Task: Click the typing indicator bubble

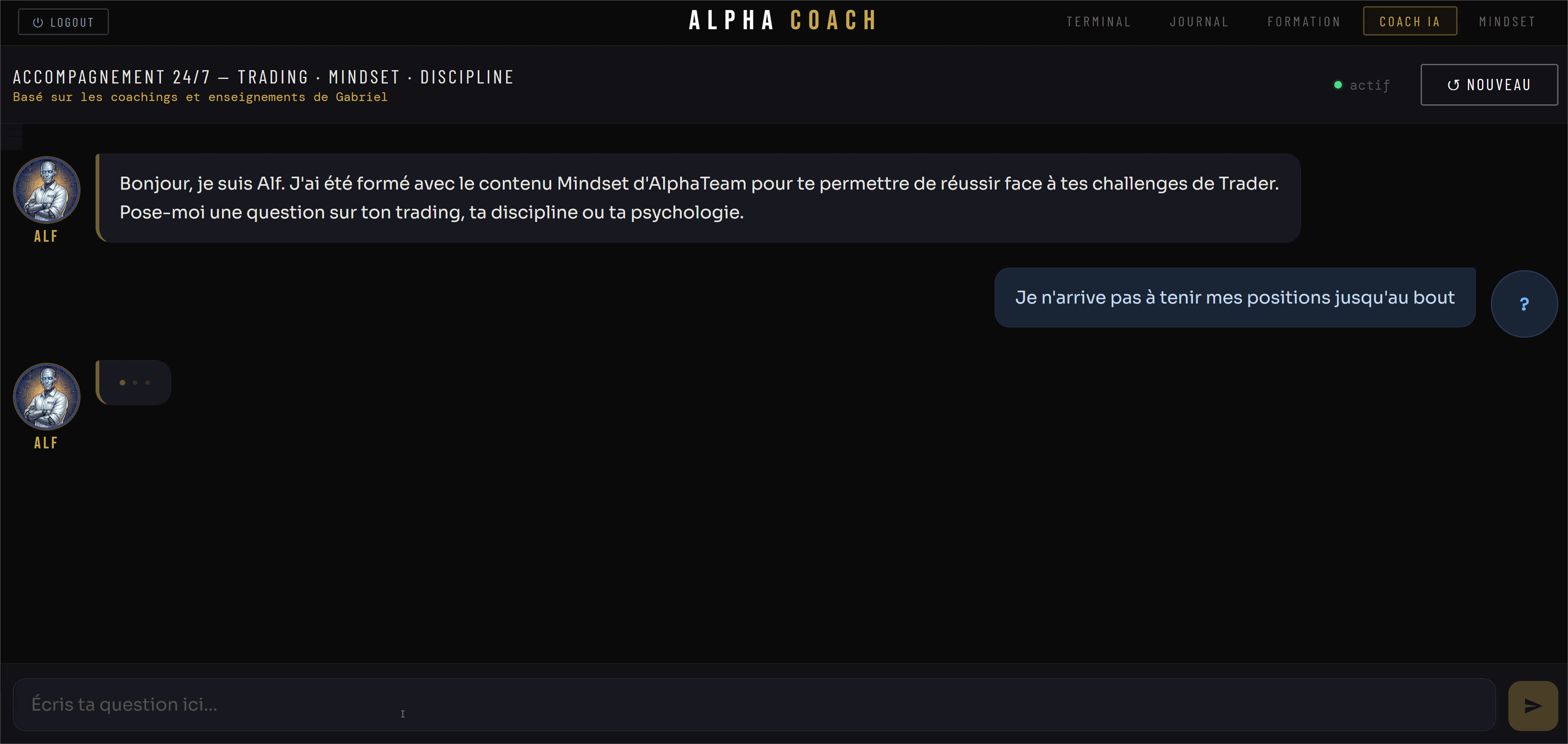Action: pos(134,382)
